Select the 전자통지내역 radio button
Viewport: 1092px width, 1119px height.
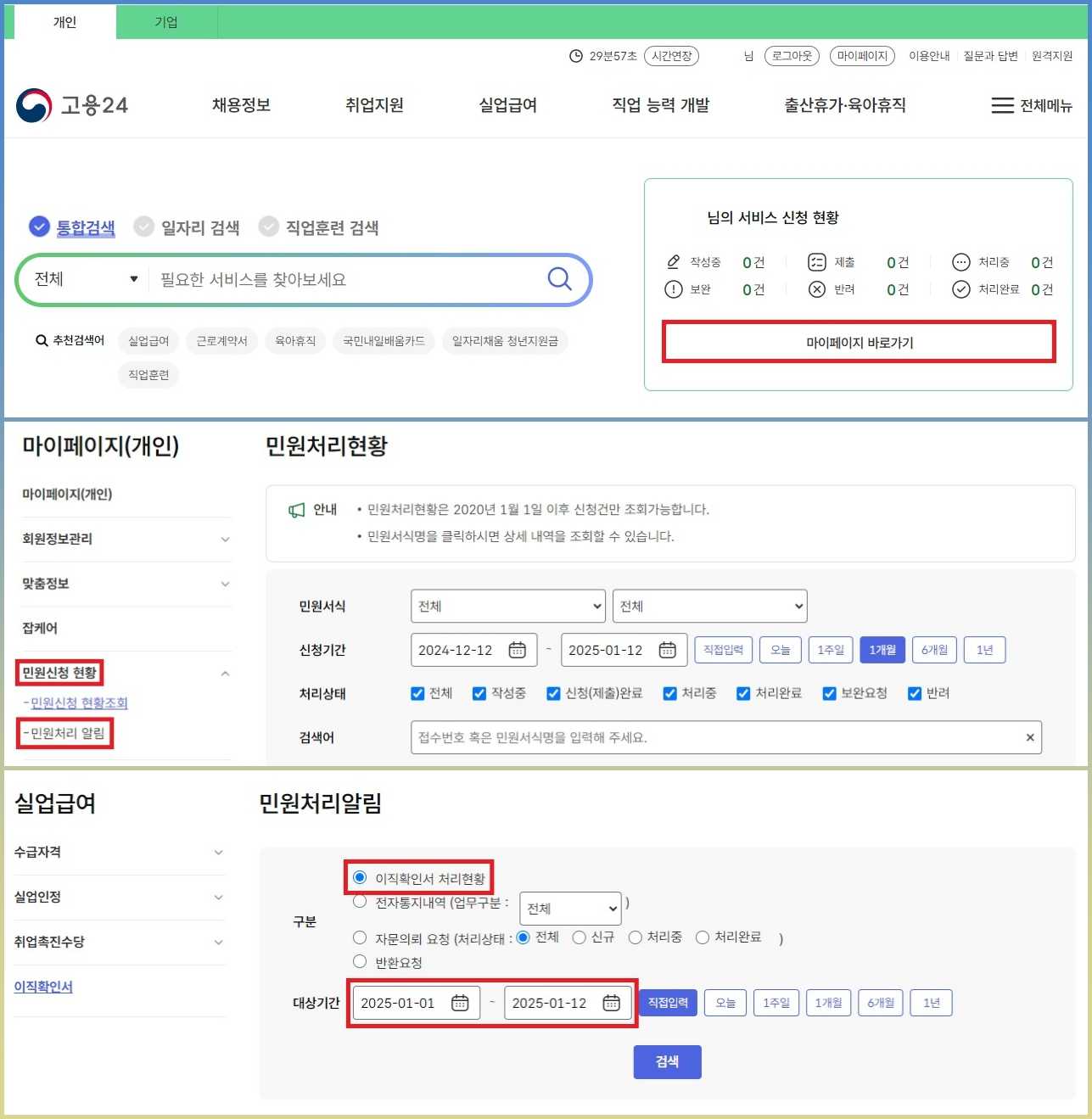(x=360, y=902)
